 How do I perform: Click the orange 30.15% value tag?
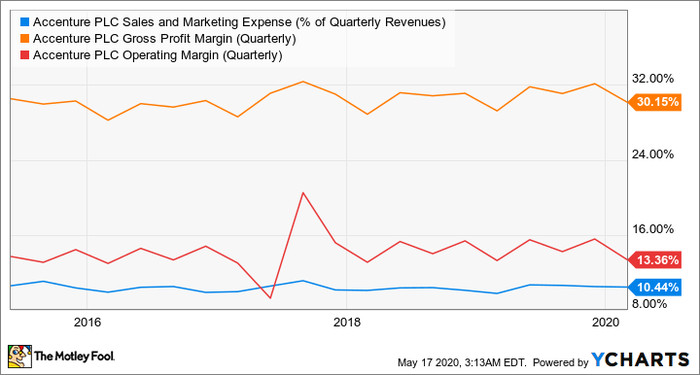coord(654,102)
